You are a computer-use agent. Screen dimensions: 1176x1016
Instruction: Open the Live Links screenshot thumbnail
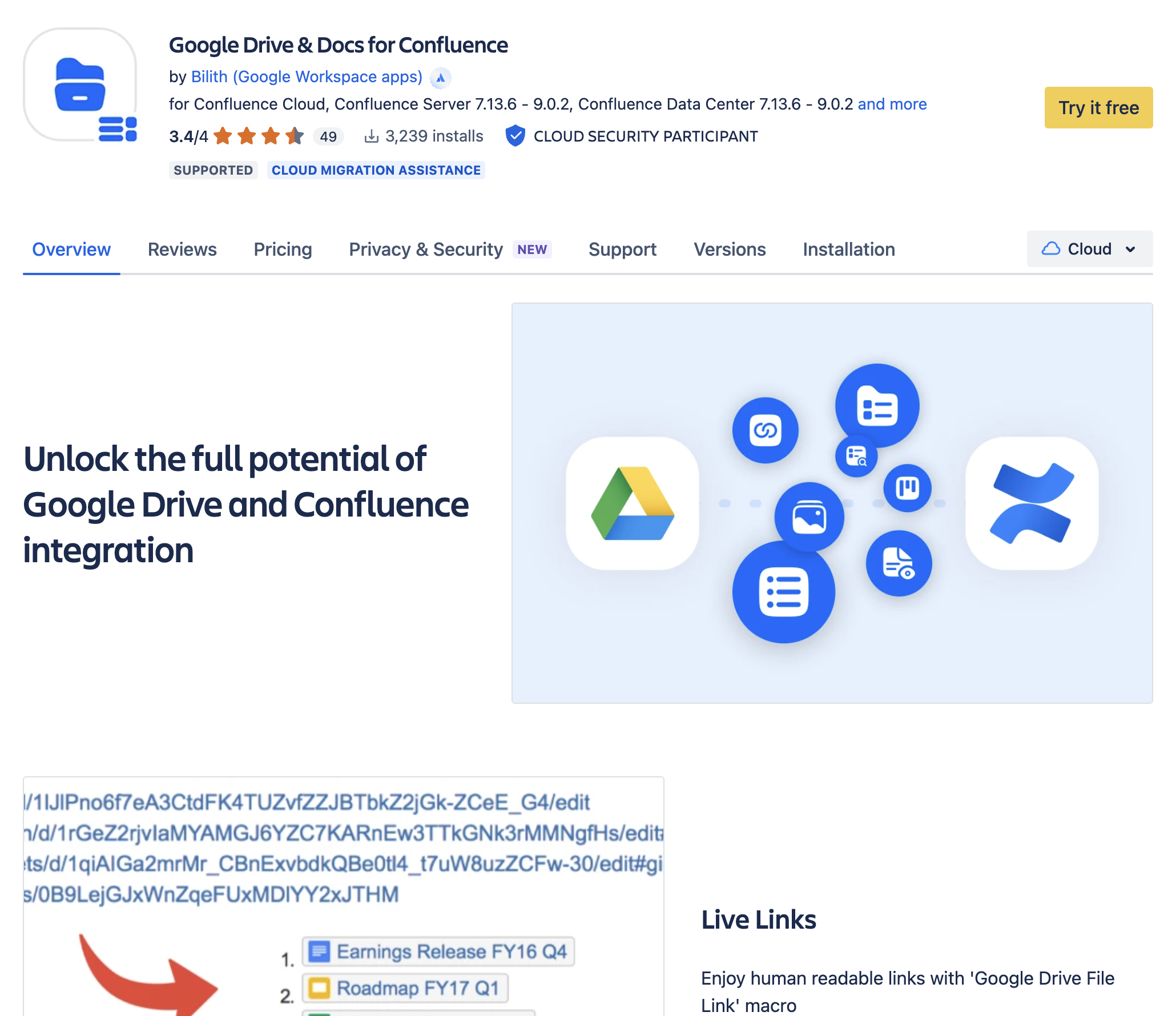pyautogui.click(x=343, y=896)
